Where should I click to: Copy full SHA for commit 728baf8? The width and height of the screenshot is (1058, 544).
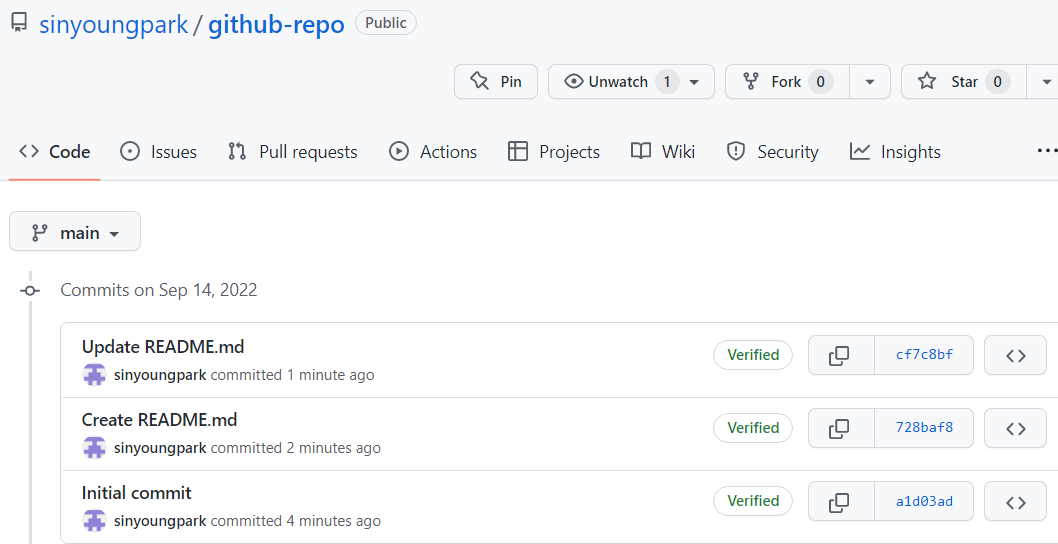(839, 428)
